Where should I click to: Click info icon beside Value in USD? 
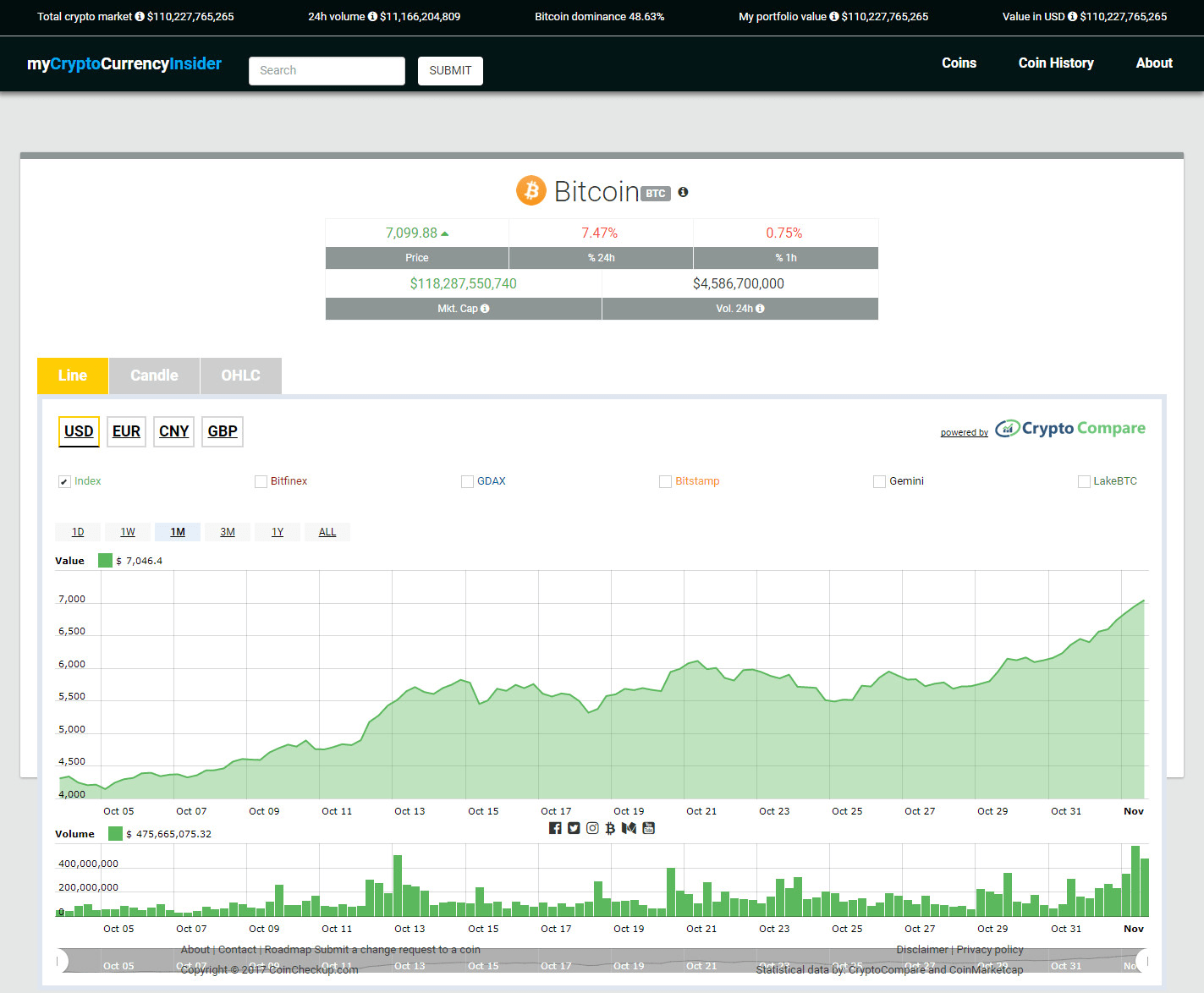pos(1073,16)
